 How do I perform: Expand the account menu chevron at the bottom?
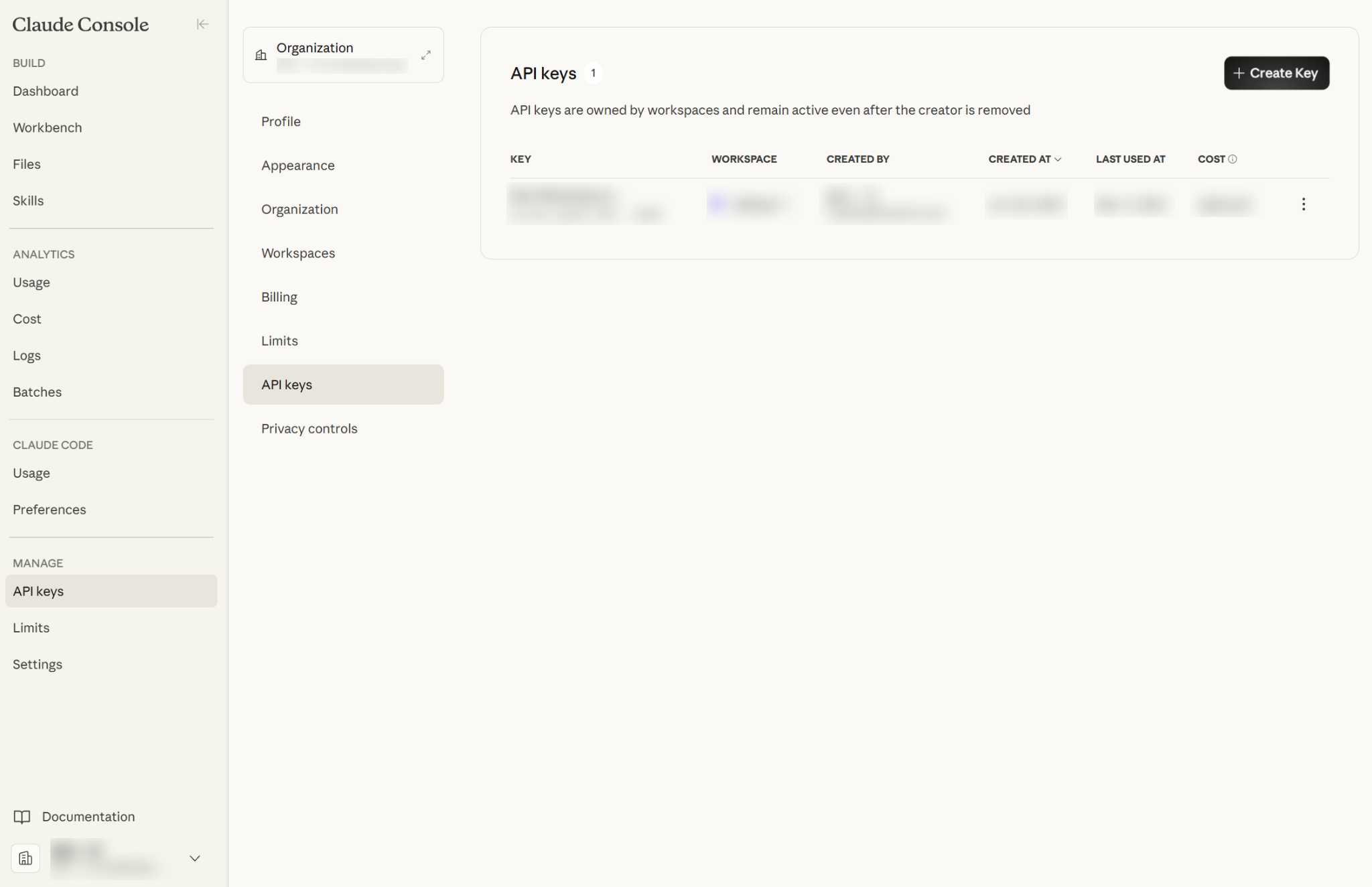[x=194, y=858]
